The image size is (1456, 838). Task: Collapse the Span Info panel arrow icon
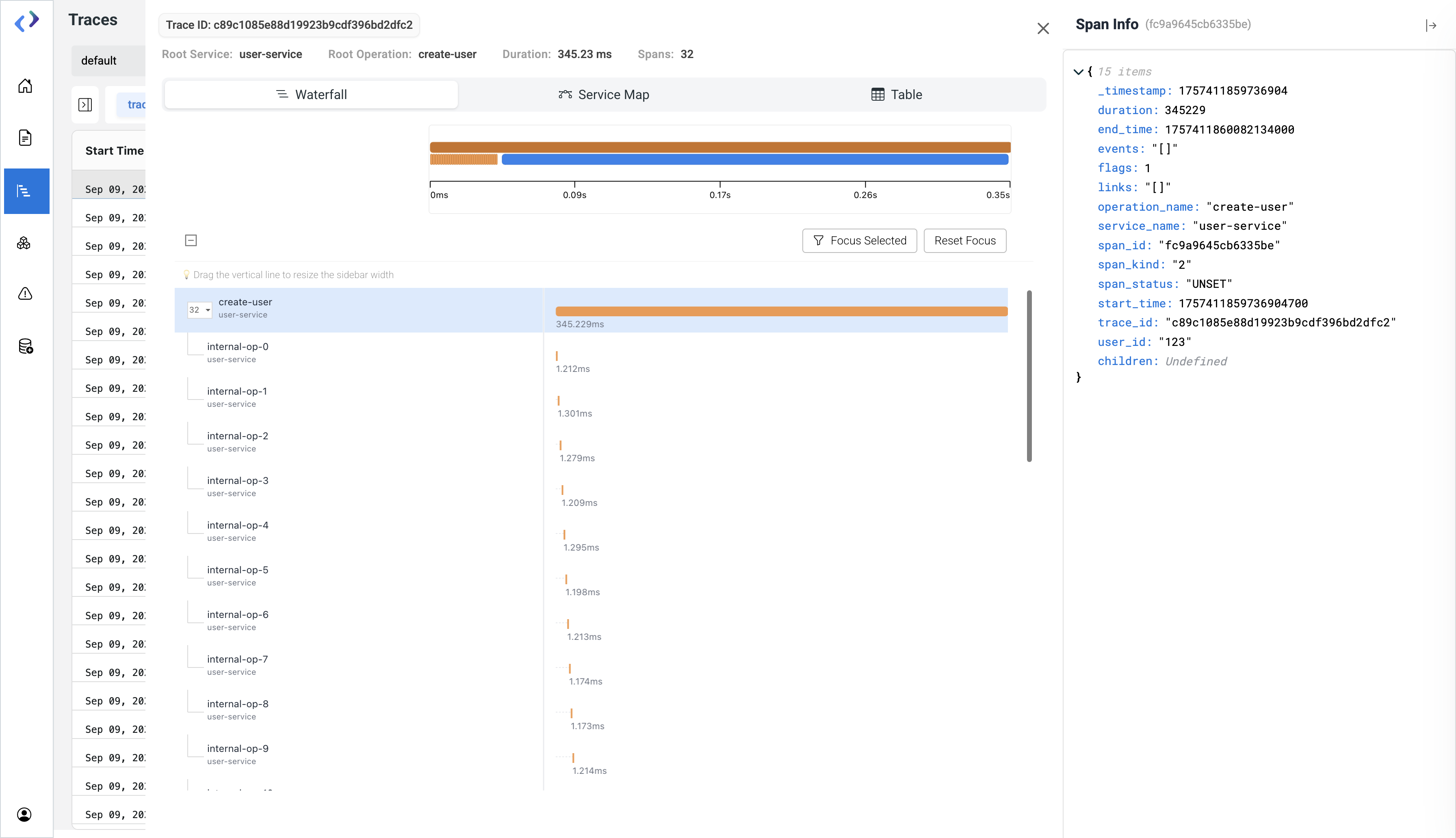[x=1431, y=25]
